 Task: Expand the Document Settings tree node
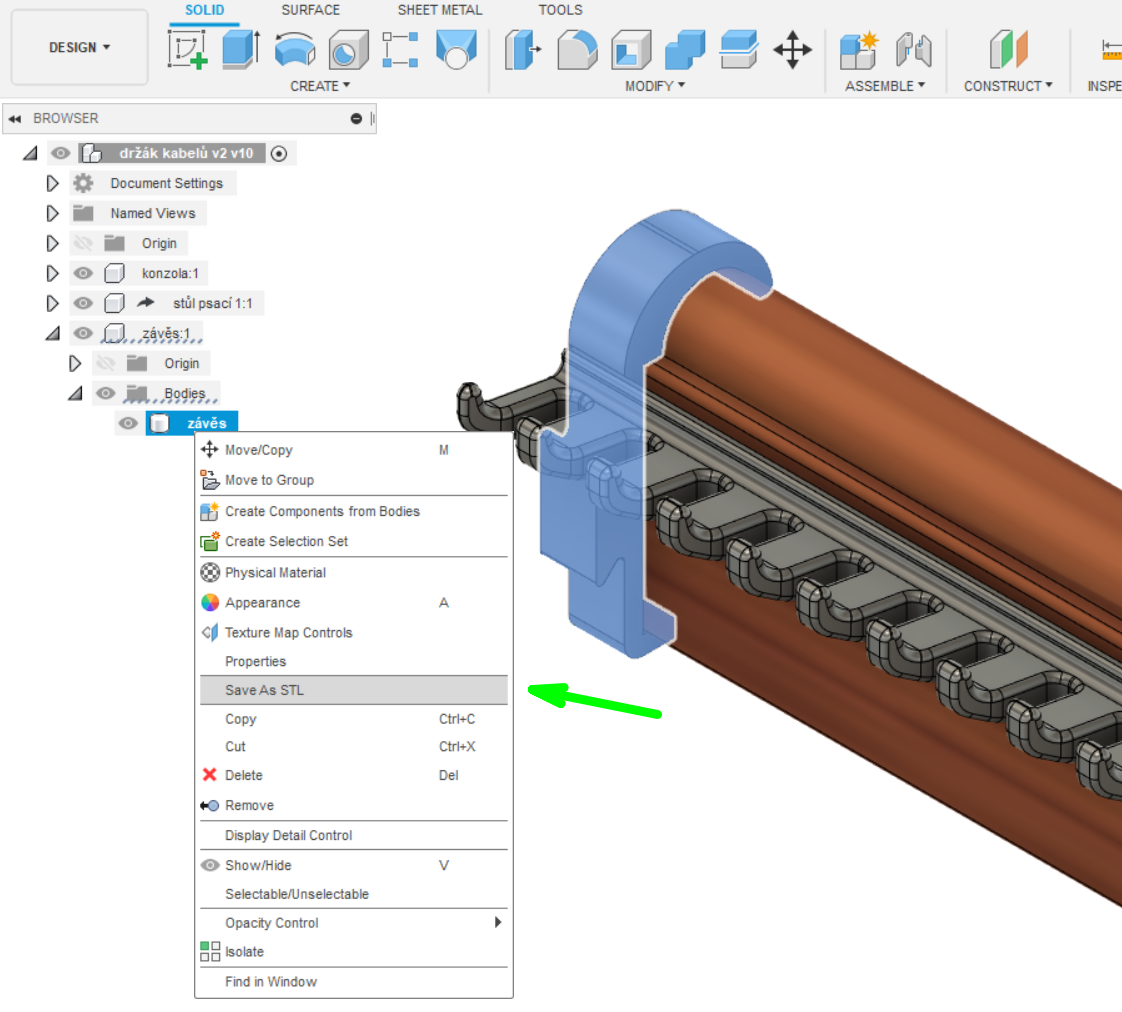point(53,183)
